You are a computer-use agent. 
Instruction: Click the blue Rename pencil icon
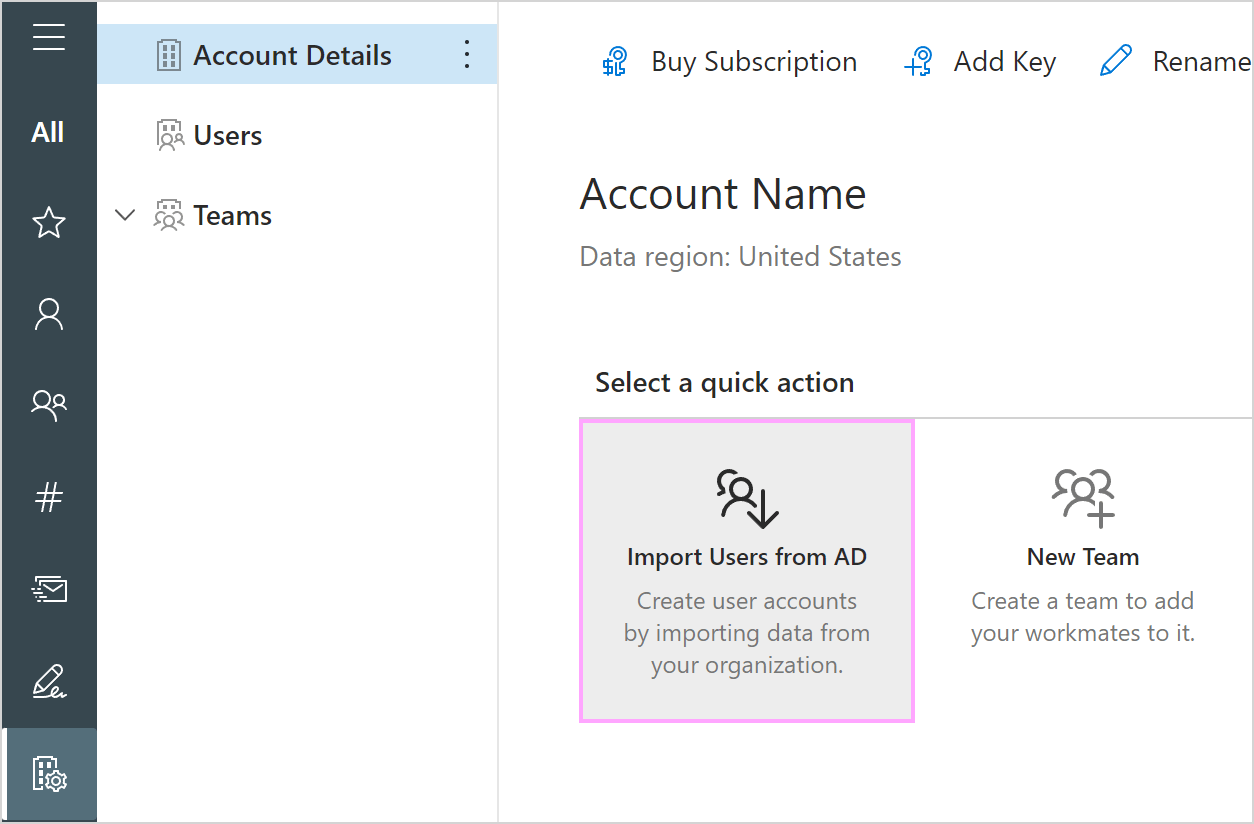1117,59
